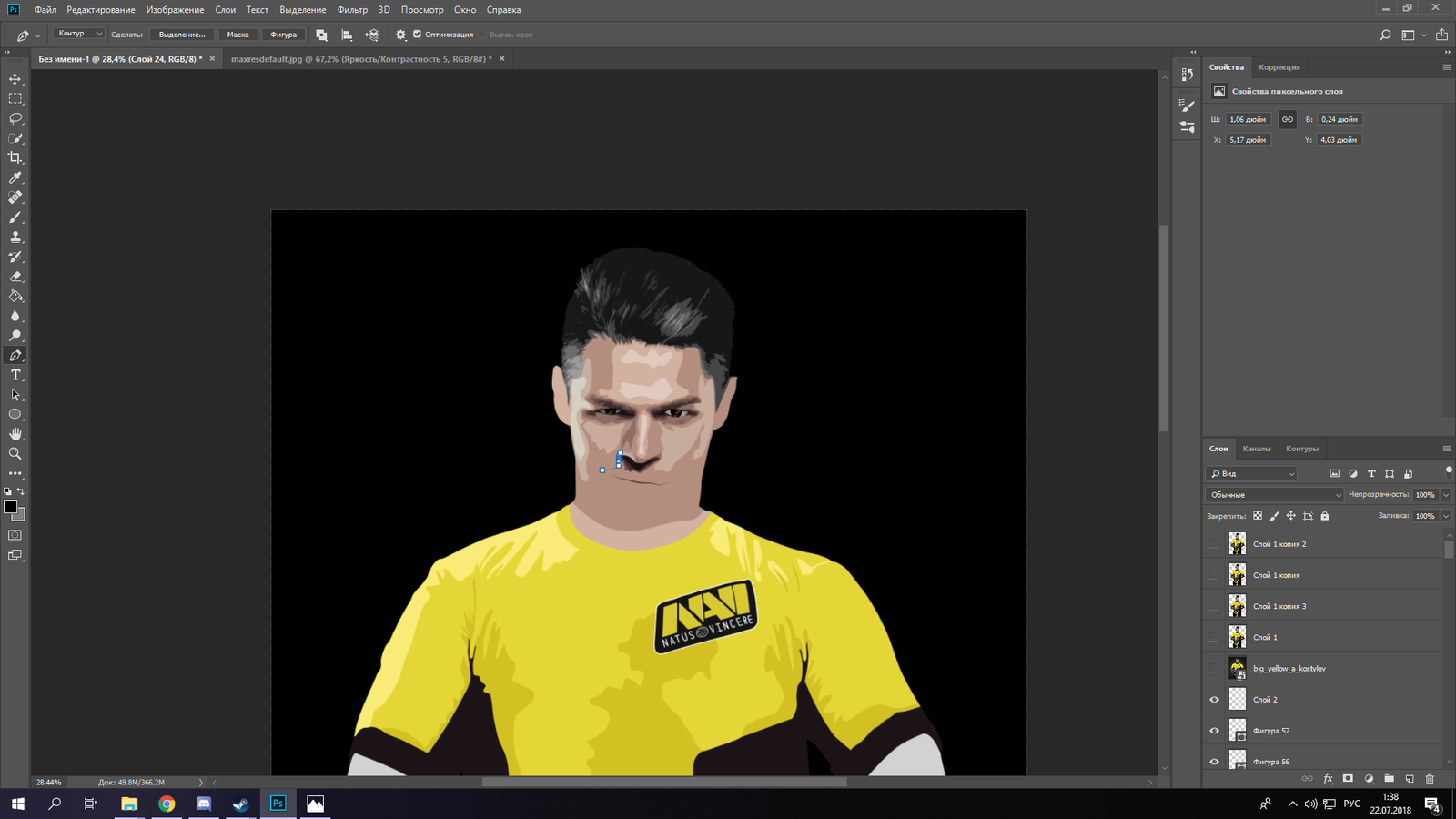Select the Clone Stamp tool

point(15,237)
